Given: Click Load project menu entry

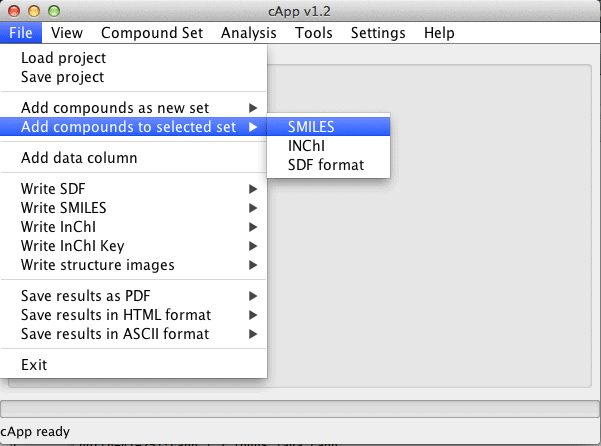Looking at the screenshot, I should point(133,58).
